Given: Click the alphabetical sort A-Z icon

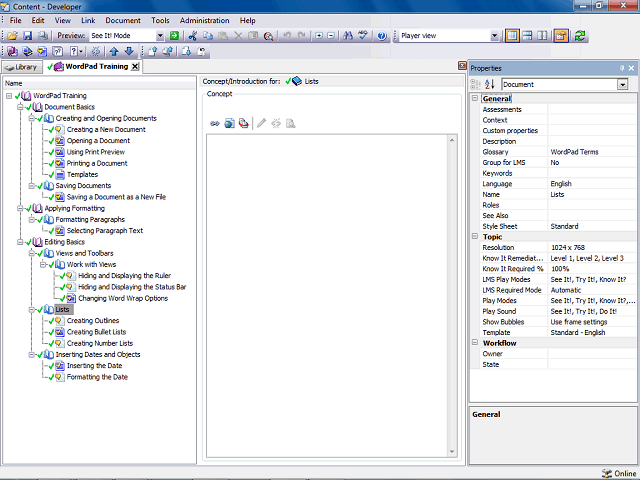Looking at the screenshot, I should [x=490, y=84].
